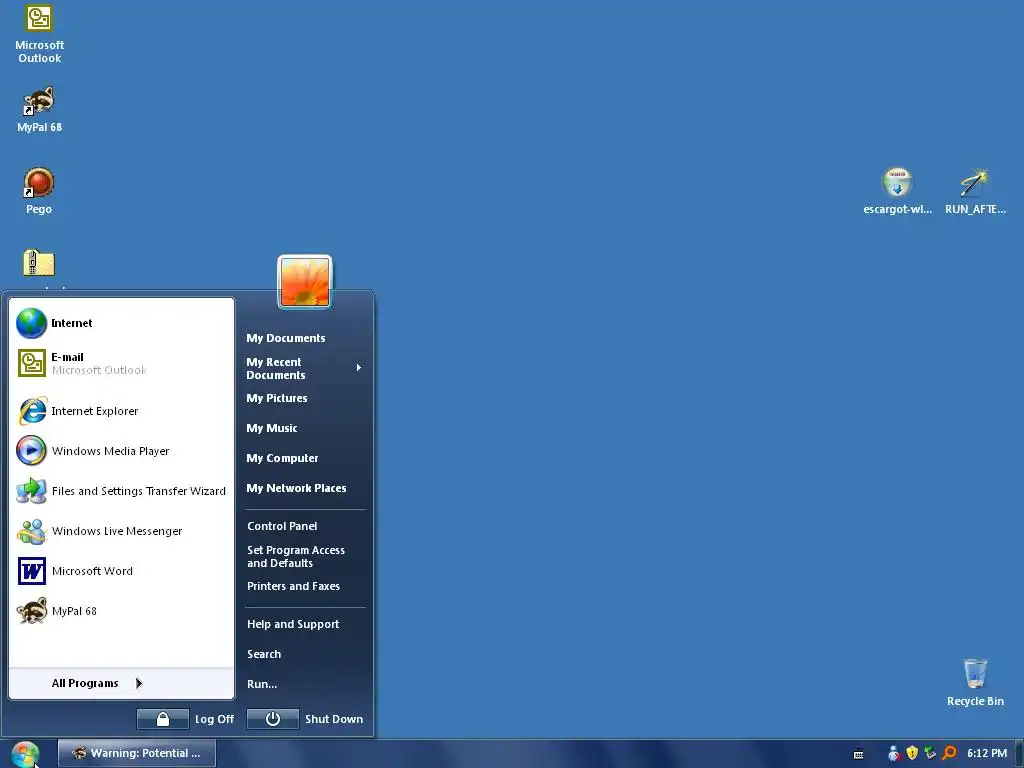The image size is (1024, 768).
Task: Open the yellow security shield tray icon
Action: (912, 753)
